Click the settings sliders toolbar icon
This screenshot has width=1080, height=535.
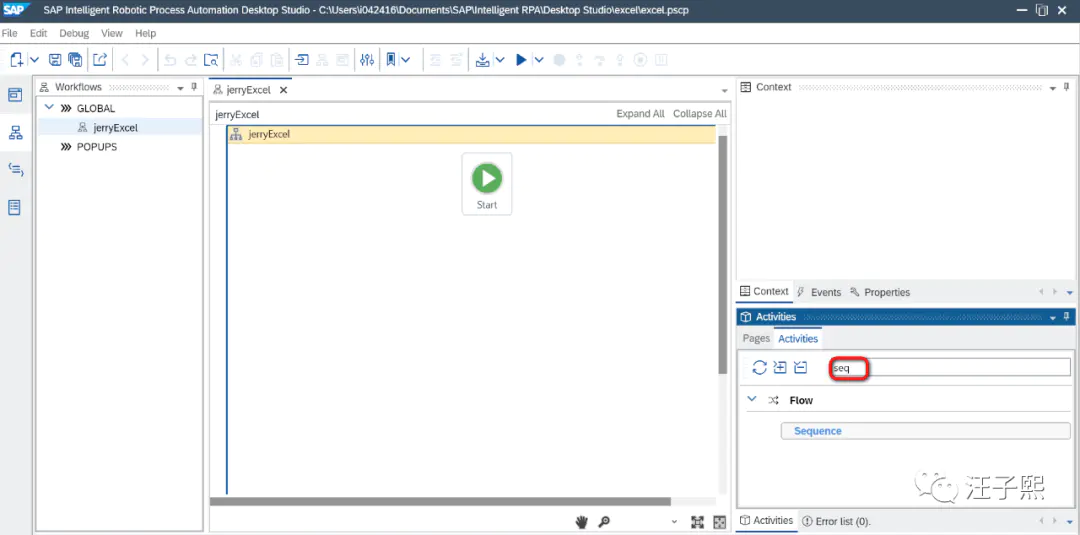point(367,60)
